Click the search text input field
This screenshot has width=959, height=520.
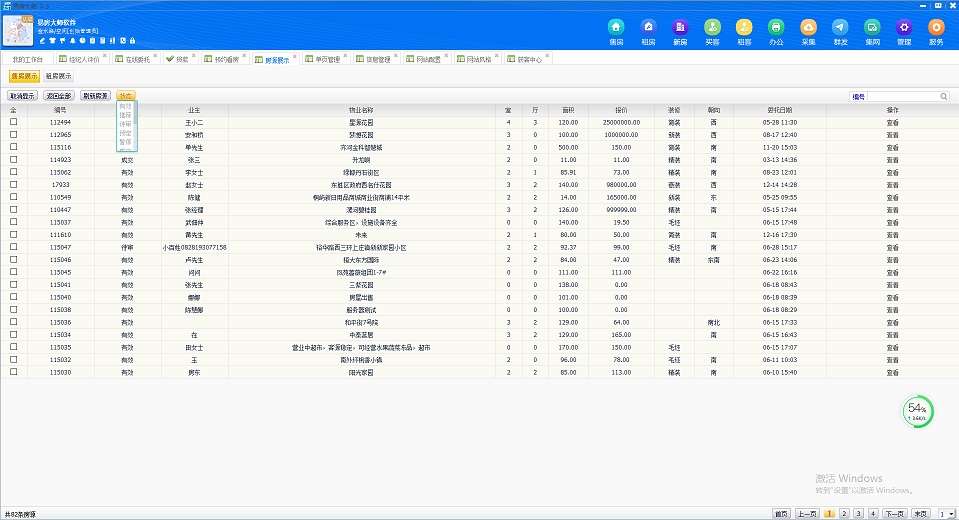click(x=902, y=96)
